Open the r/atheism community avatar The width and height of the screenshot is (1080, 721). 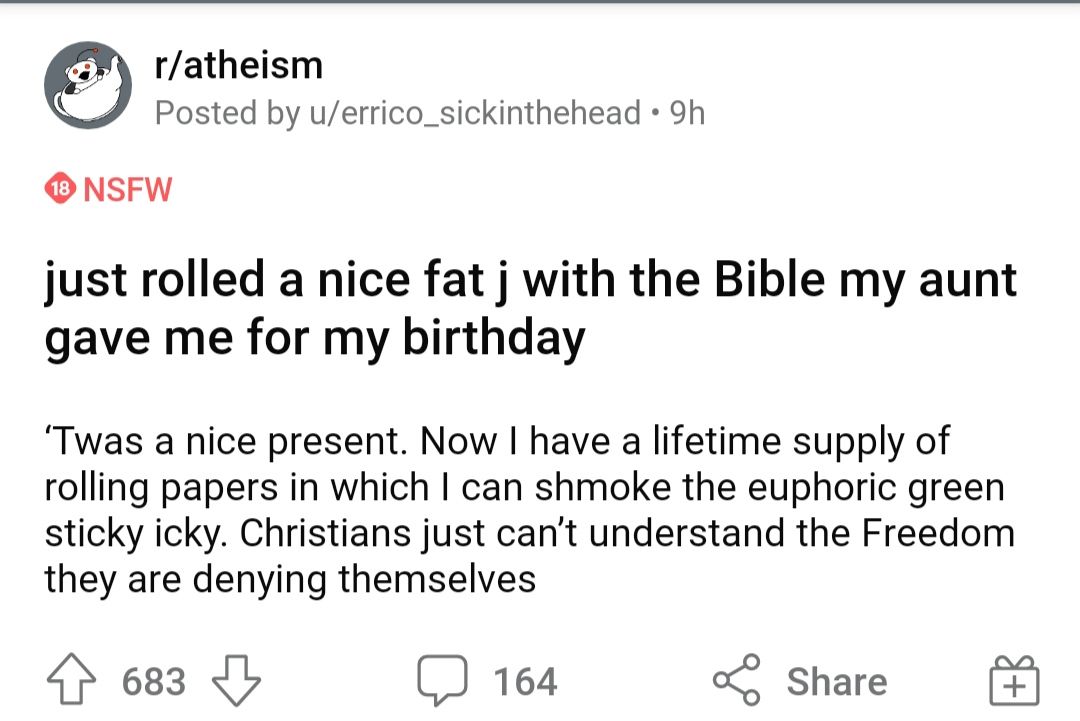point(88,86)
